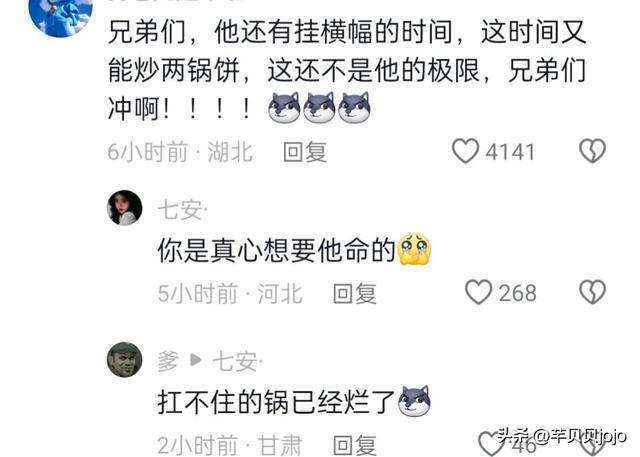Tap the top comment text 兄弟们冲啊
This screenshot has width=640, height=457.
pyautogui.click(x=347, y=70)
